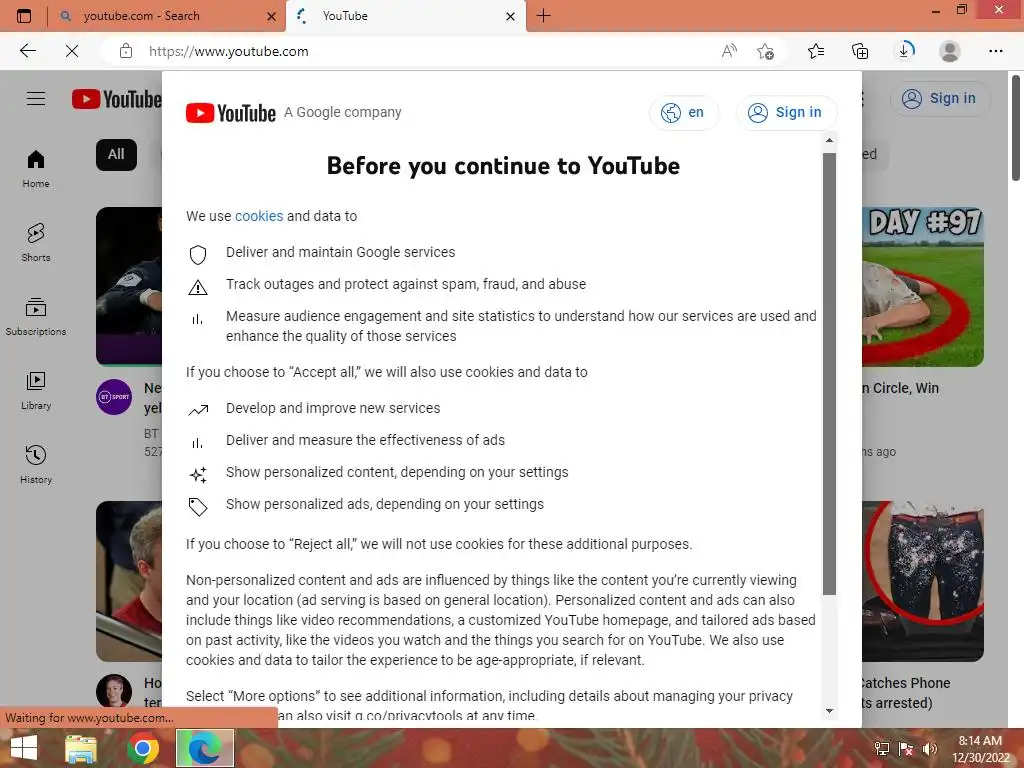Screen dimensions: 1024x768
Task: Open the tab actions menu icon
Action: (24, 16)
